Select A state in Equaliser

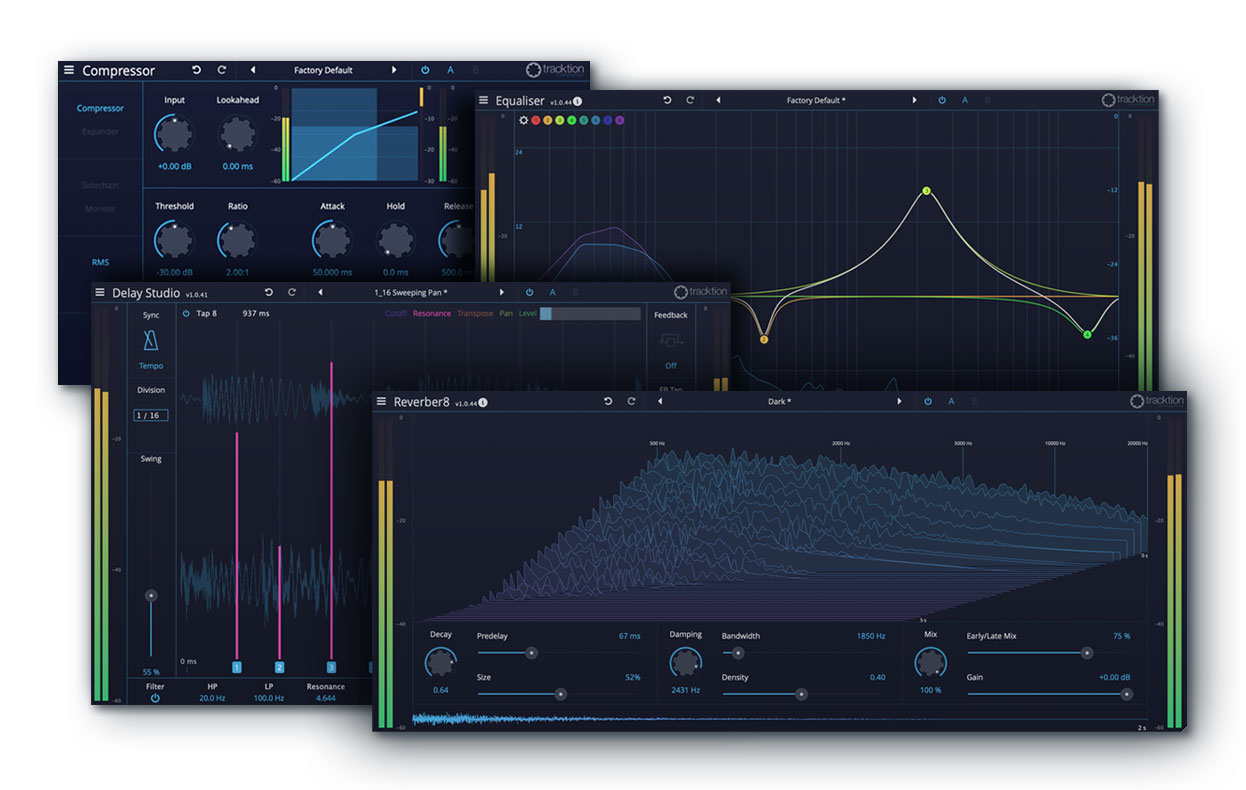[x=965, y=100]
